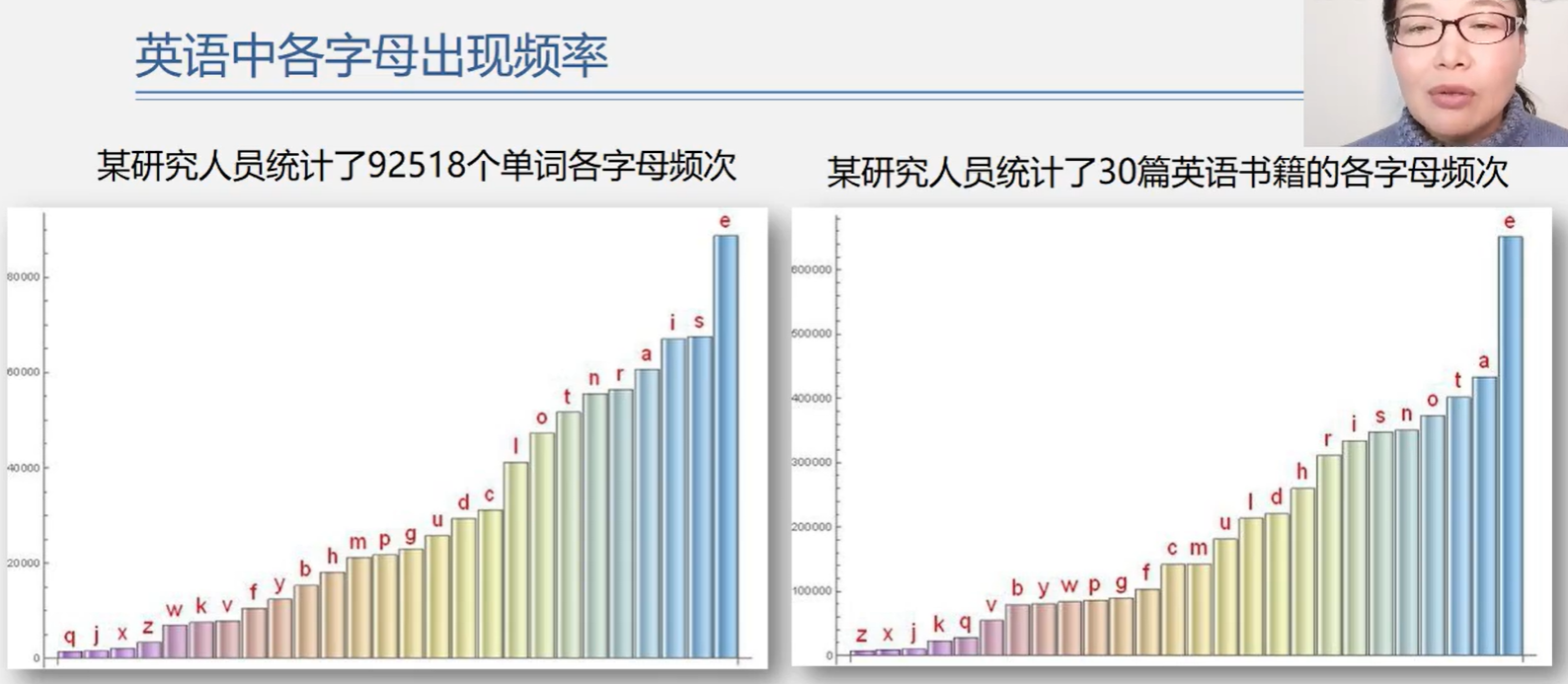The height and width of the screenshot is (684, 1568).
Task: Click the 'h' label in the right chart
Action: pos(1302,472)
